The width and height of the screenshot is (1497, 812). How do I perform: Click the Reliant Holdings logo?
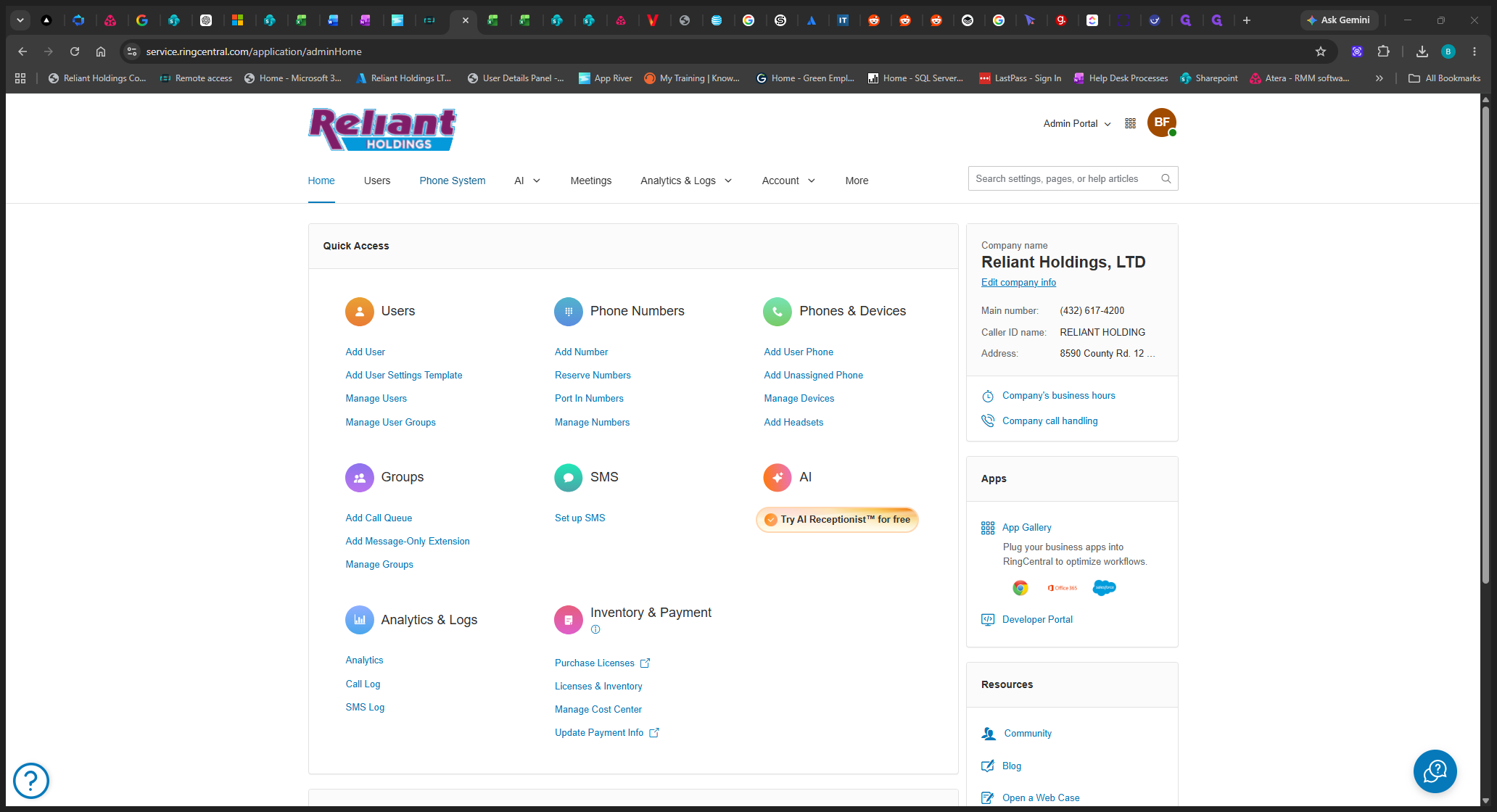pos(382,130)
